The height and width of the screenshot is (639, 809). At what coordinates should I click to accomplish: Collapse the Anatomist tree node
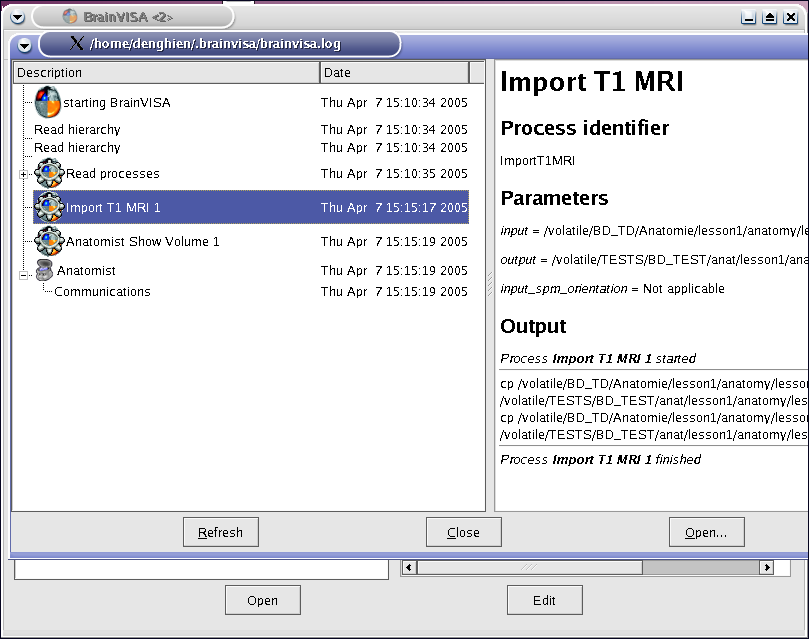coord(24,271)
